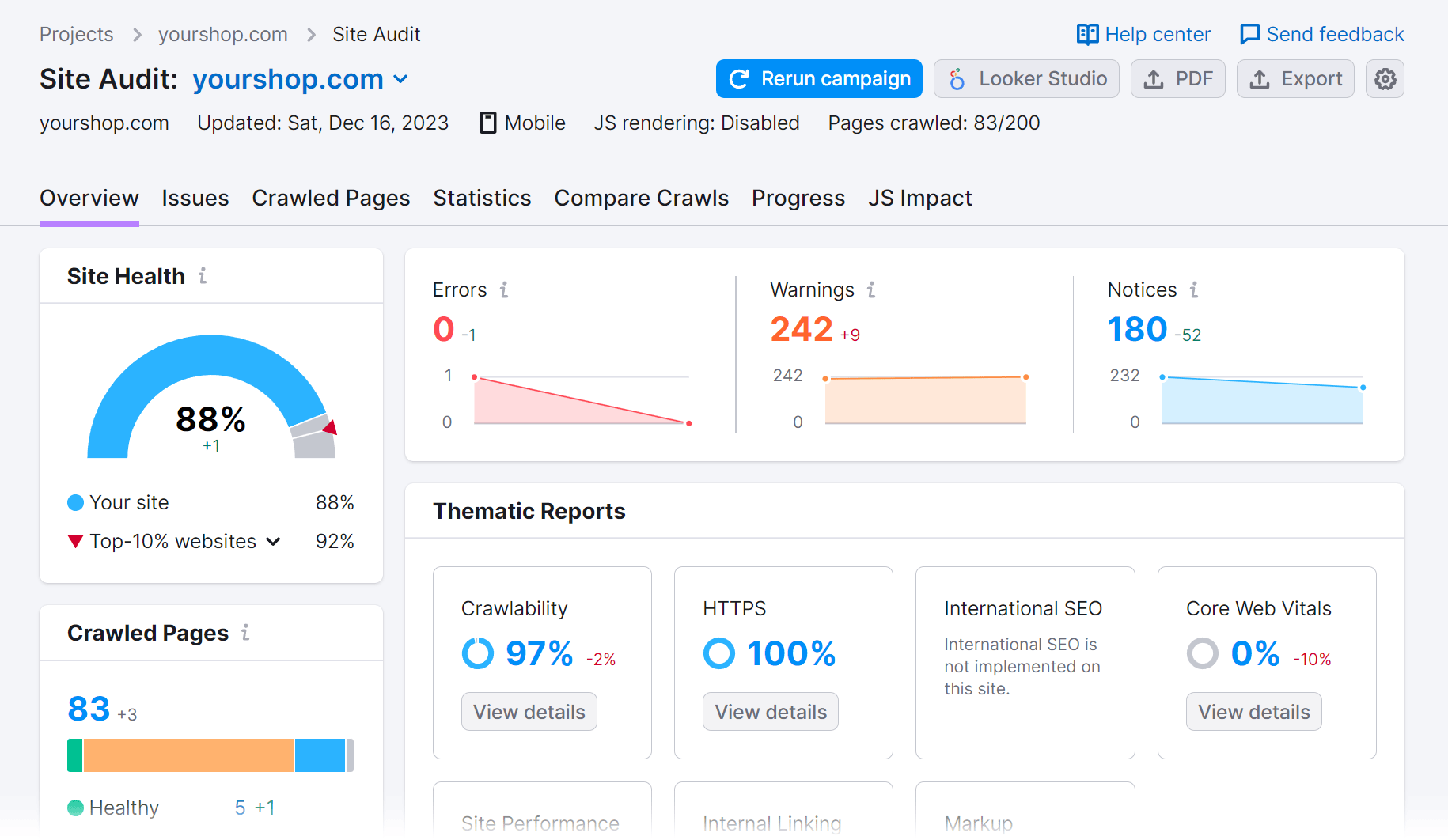The height and width of the screenshot is (840, 1448).
Task: Click the Send feedback icon
Action: coord(1249,34)
